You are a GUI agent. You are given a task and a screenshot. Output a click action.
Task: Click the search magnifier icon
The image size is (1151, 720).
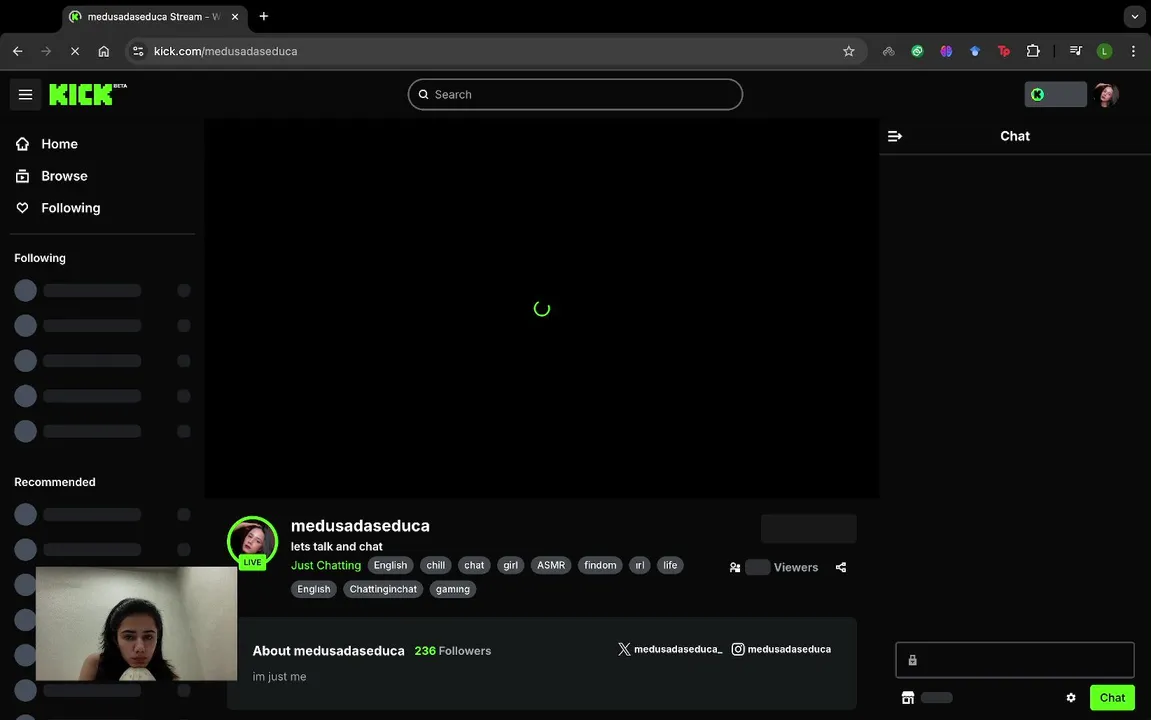tap(424, 95)
